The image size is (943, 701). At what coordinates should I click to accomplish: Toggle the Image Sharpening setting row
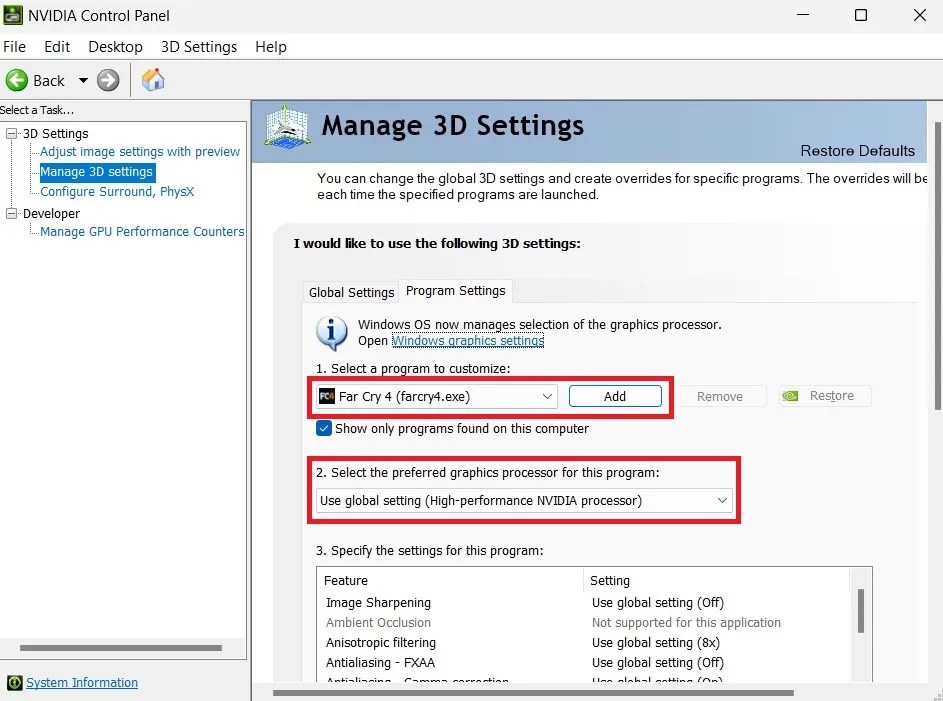(x=377, y=602)
